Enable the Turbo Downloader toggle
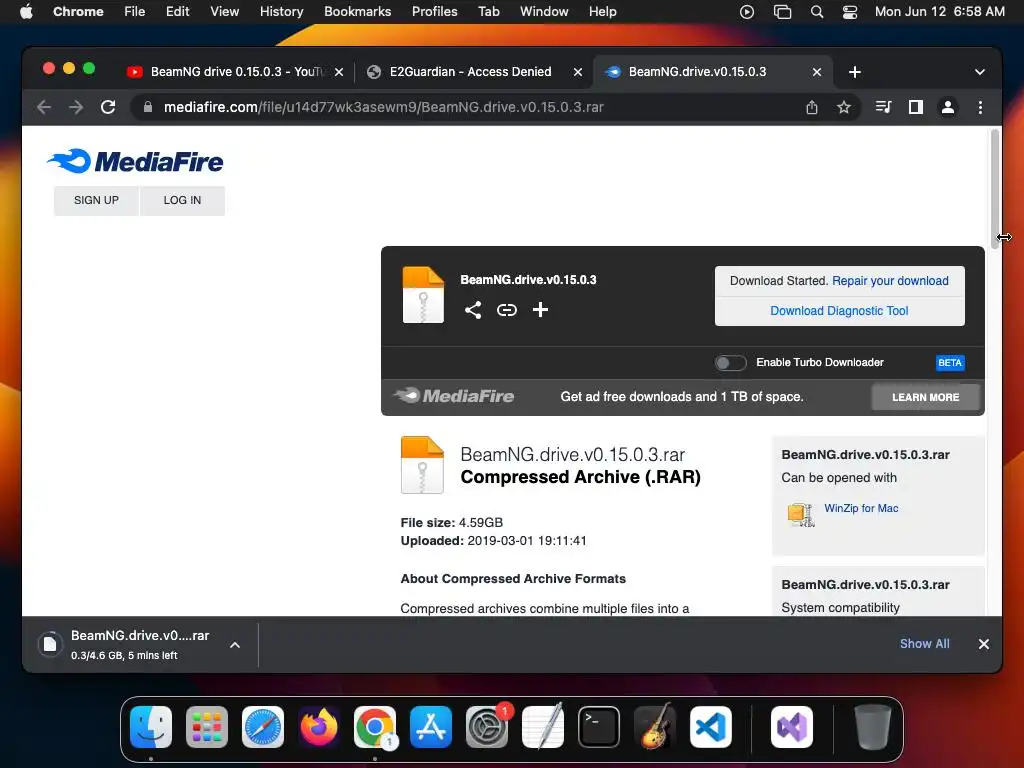Screen dimensions: 1024x768 point(730,363)
